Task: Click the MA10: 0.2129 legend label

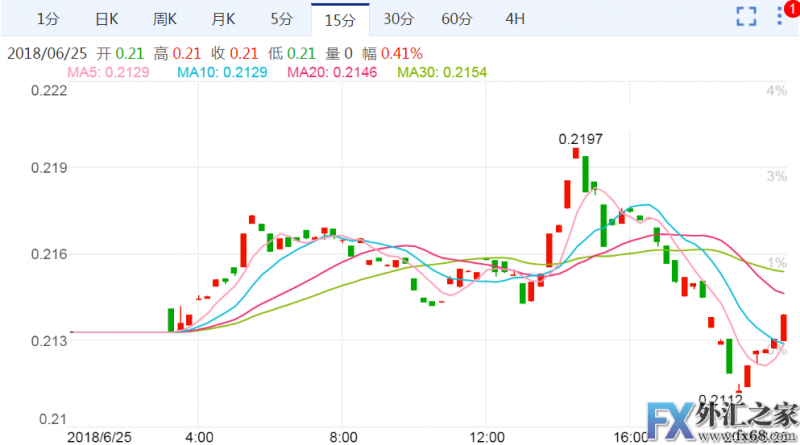Action: (x=222, y=72)
